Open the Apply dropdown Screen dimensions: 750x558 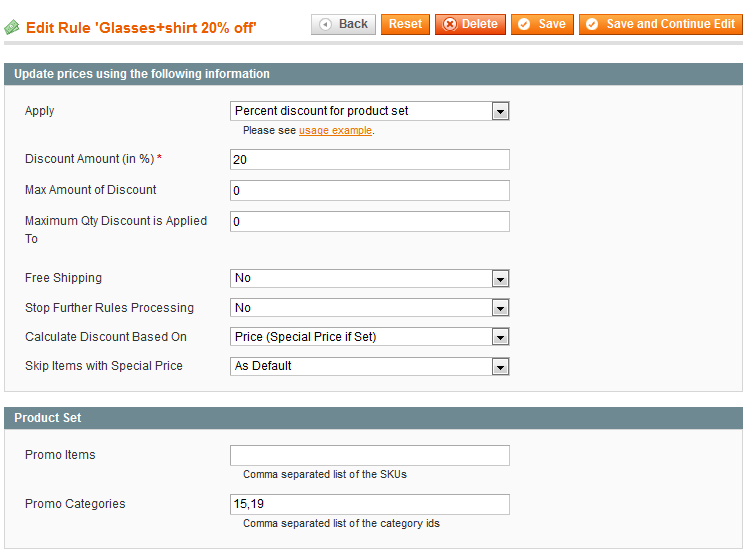point(370,111)
